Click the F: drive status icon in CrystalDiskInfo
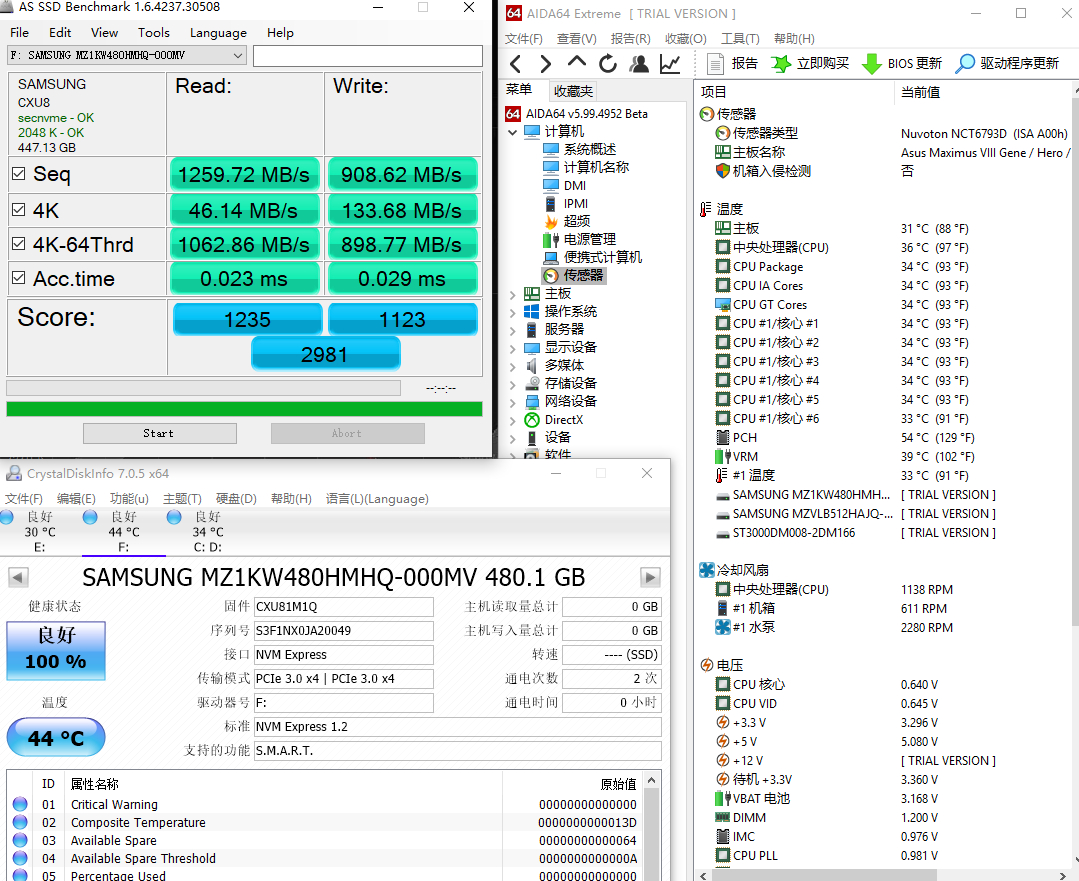This screenshot has height=881, width=1079. pyautogui.click(x=90, y=517)
